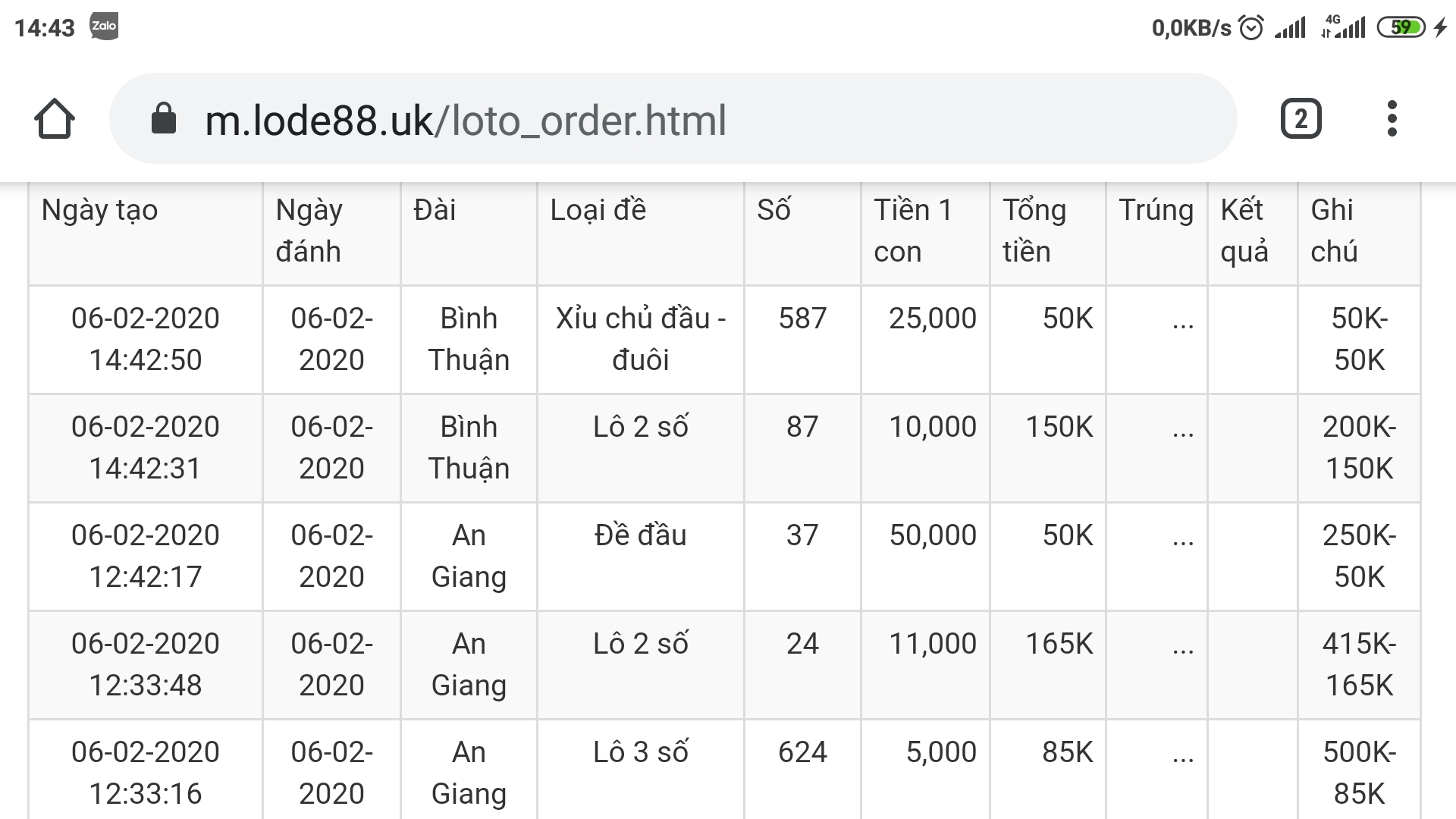Screen dimensions: 1456x819
Task: Tap the browser home icon
Action: 55,119
